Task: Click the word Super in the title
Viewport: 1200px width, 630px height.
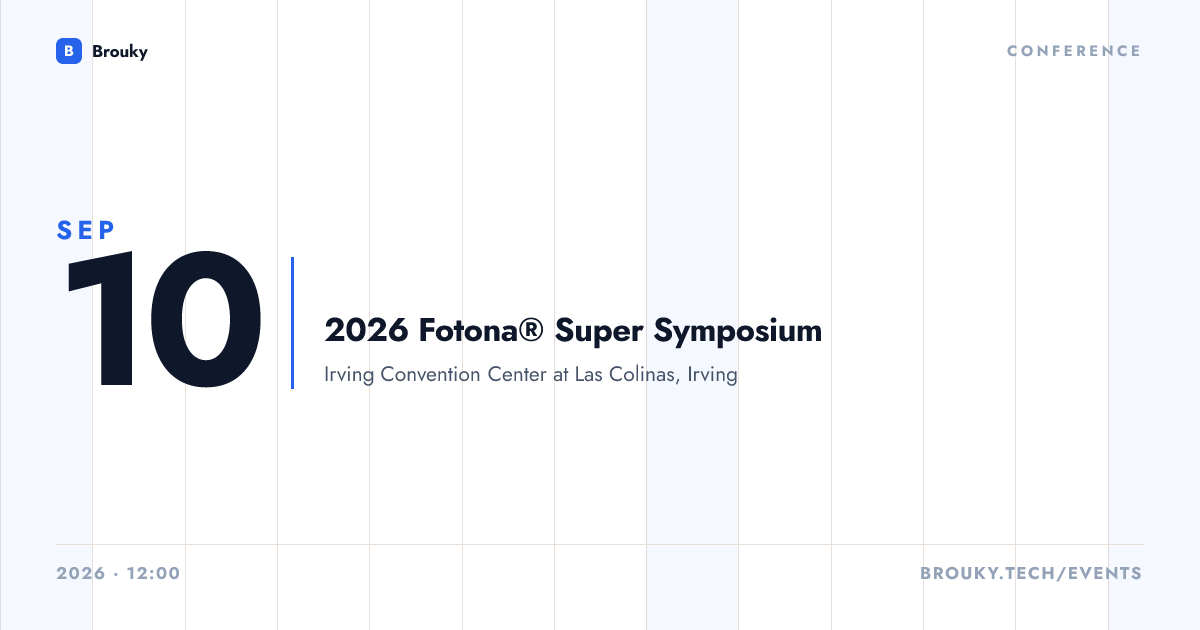Action: click(600, 332)
